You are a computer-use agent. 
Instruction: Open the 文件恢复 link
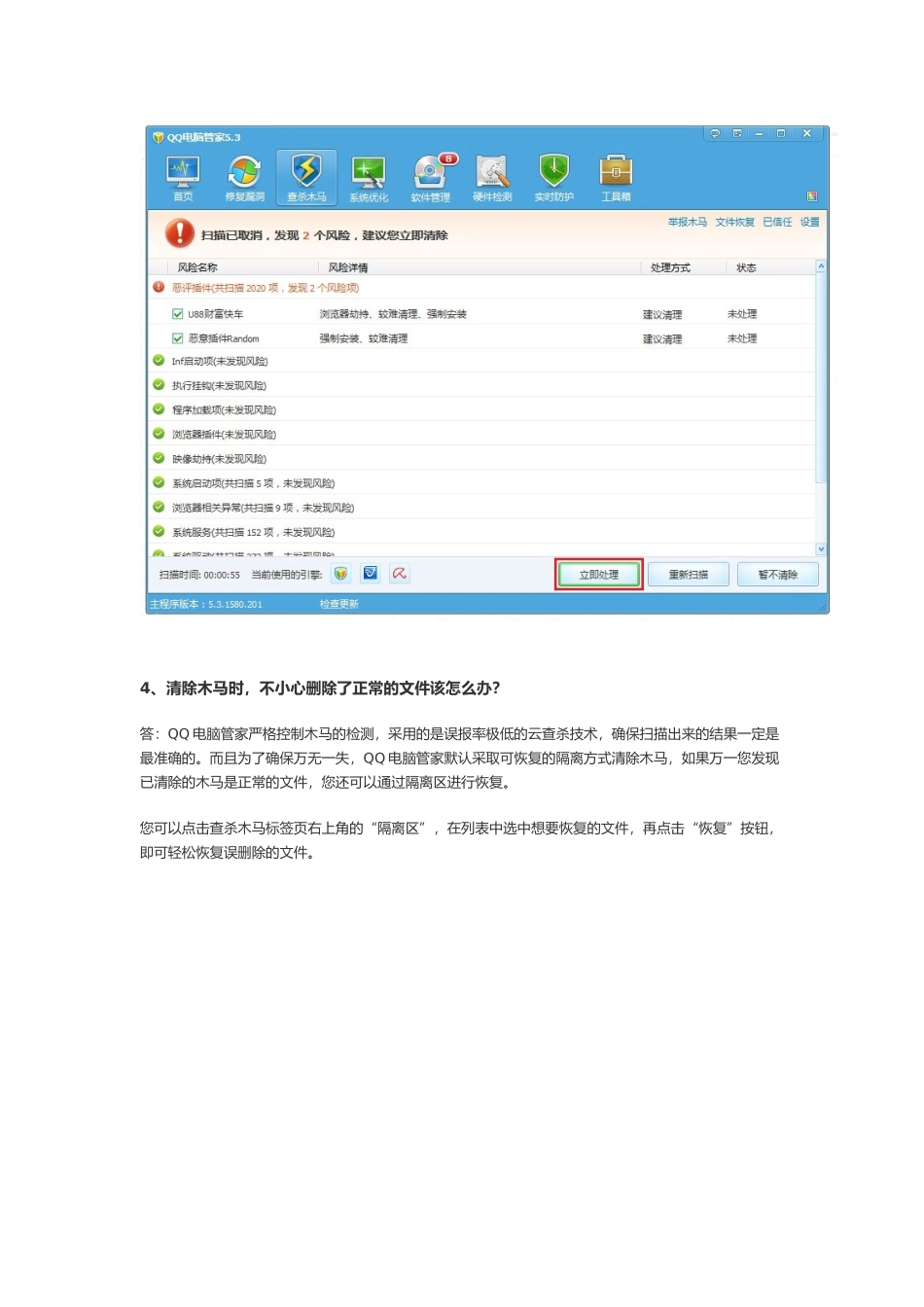[x=735, y=223]
